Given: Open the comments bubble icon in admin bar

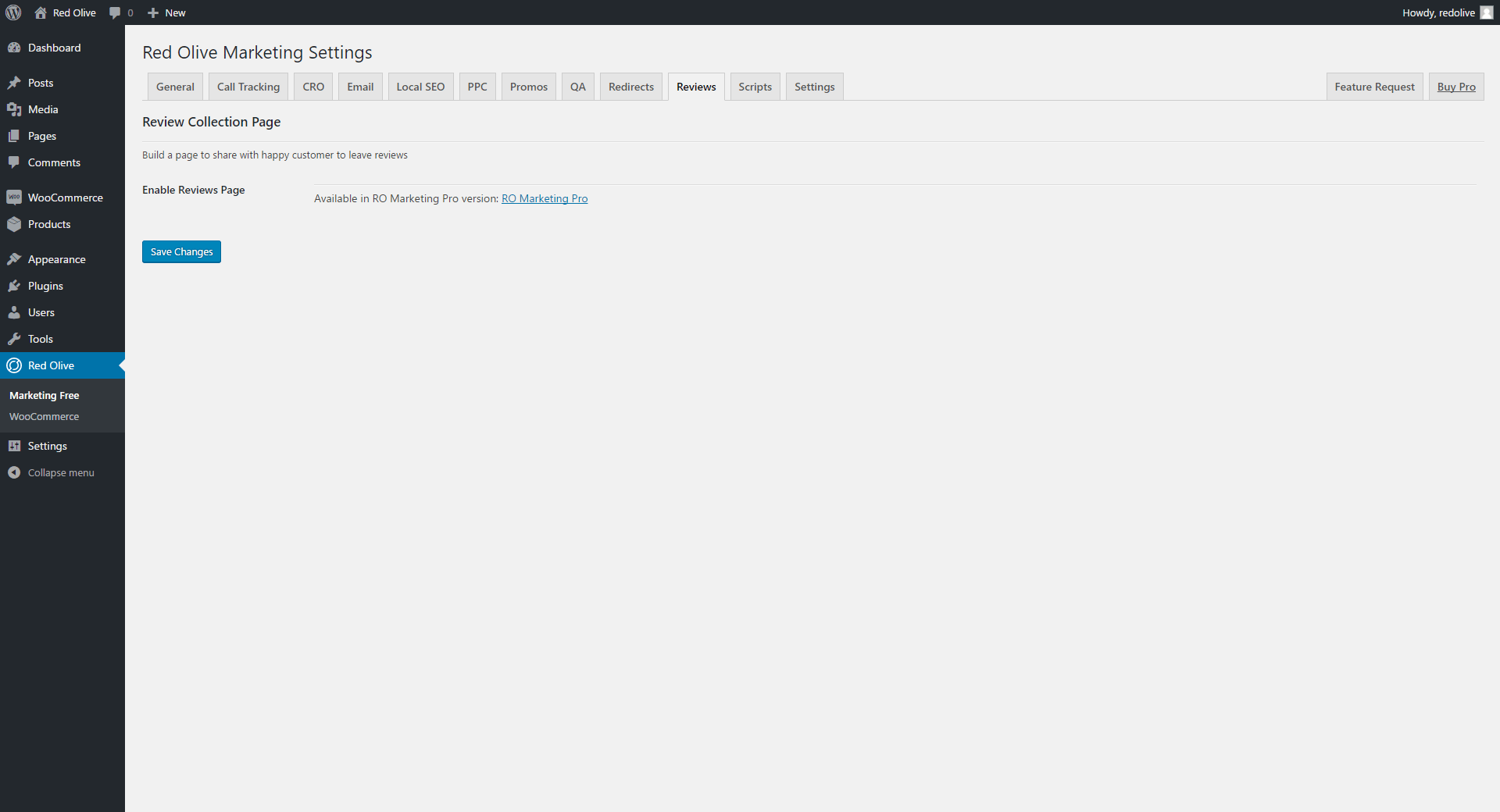Looking at the screenshot, I should pyautogui.click(x=115, y=12).
